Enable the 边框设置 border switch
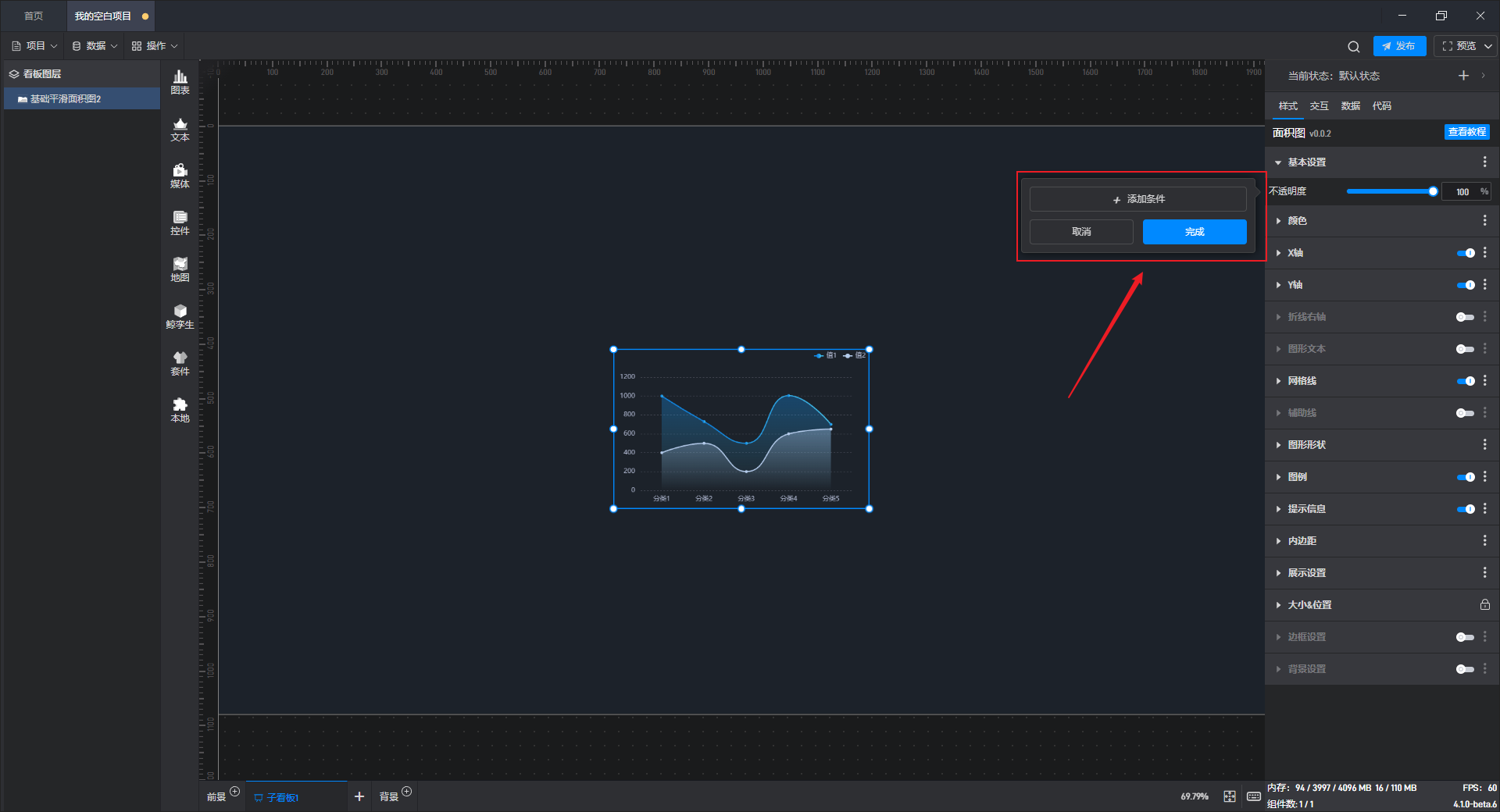Viewport: 1500px width, 812px height. point(1466,637)
